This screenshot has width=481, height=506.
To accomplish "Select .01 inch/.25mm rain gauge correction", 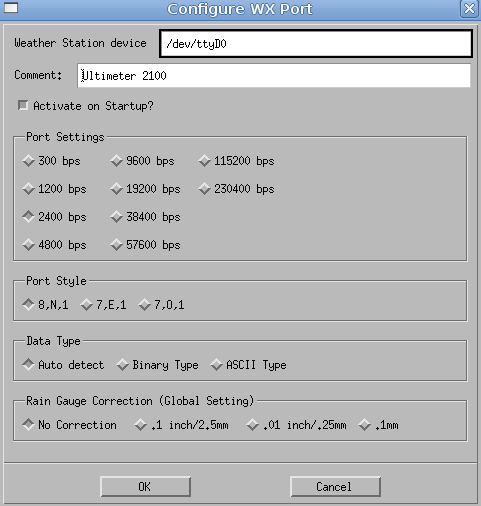I will click(x=252, y=425).
